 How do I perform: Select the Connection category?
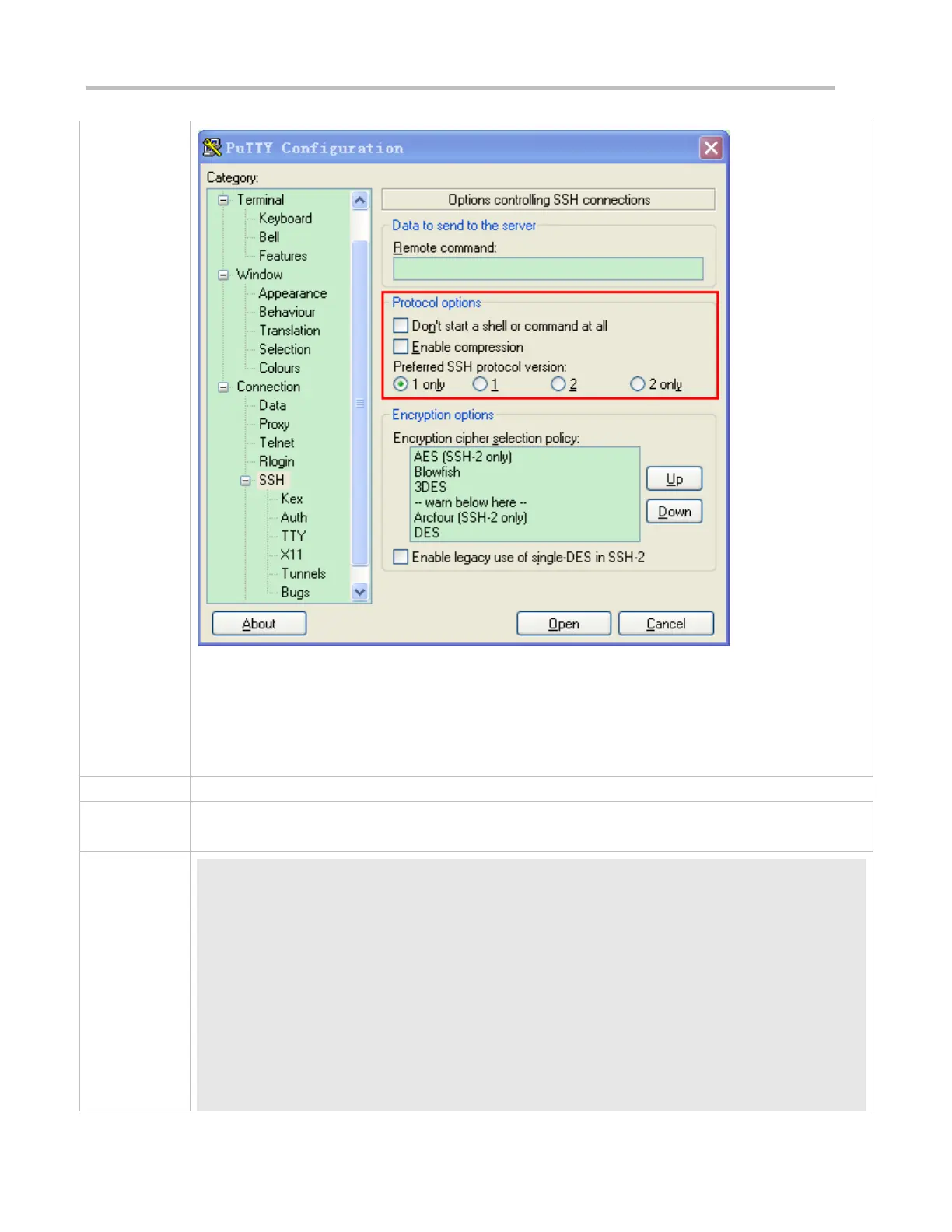[x=268, y=387]
